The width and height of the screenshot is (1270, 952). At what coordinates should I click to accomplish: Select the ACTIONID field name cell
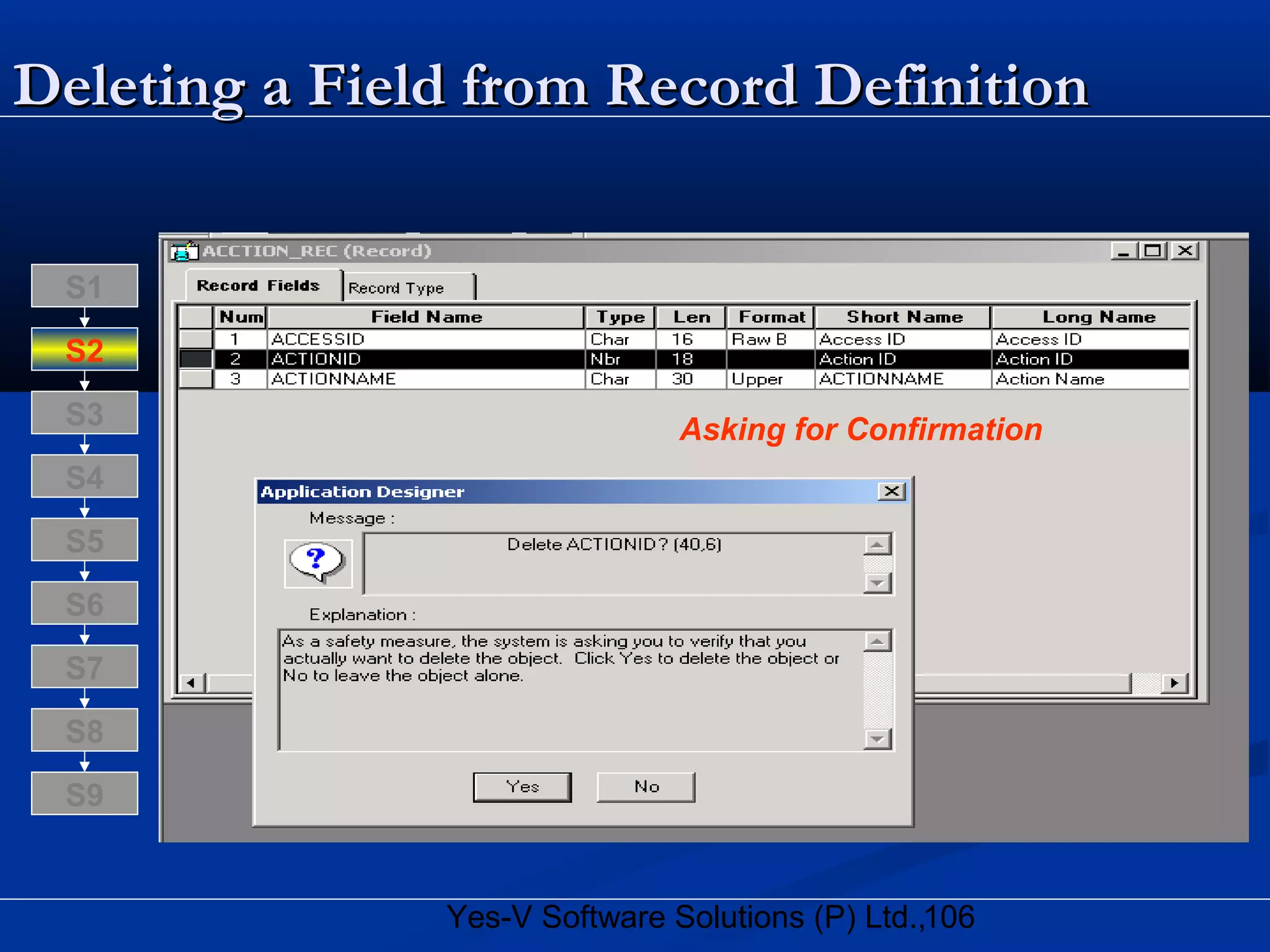[x=427, y=359]
